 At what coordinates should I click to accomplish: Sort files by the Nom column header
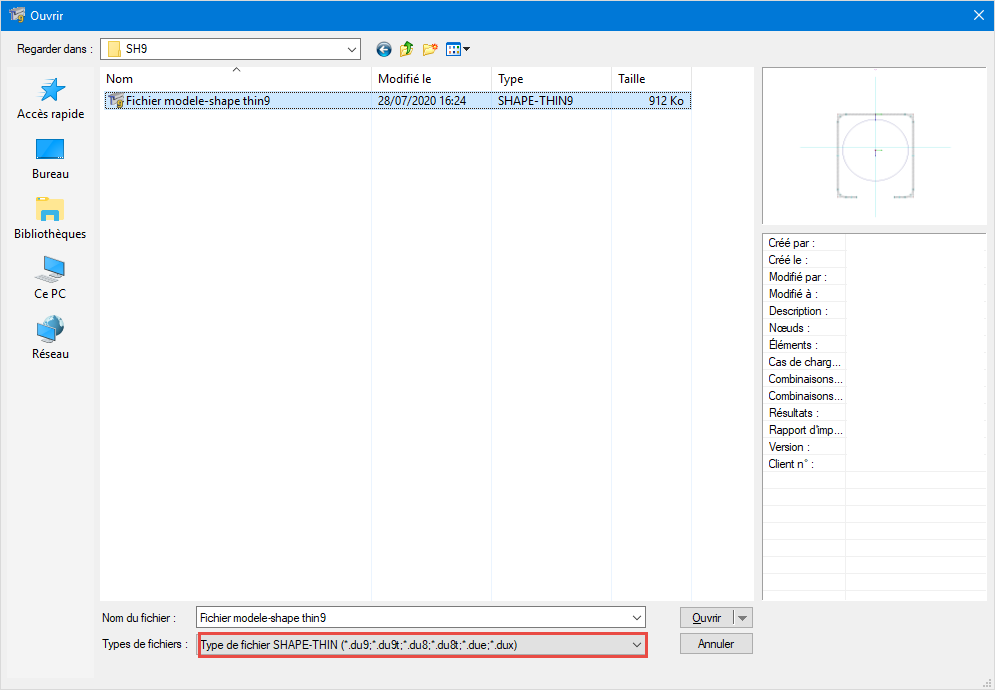pos(237,78)
